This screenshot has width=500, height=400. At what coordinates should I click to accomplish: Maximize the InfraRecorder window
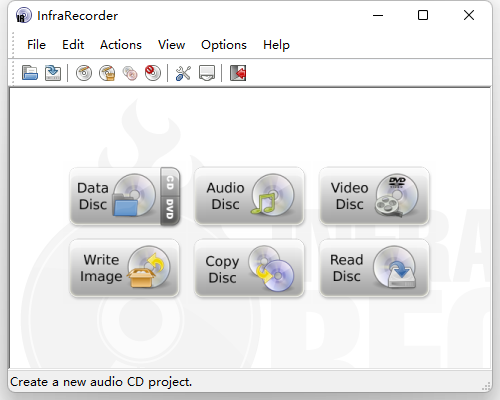423,15
